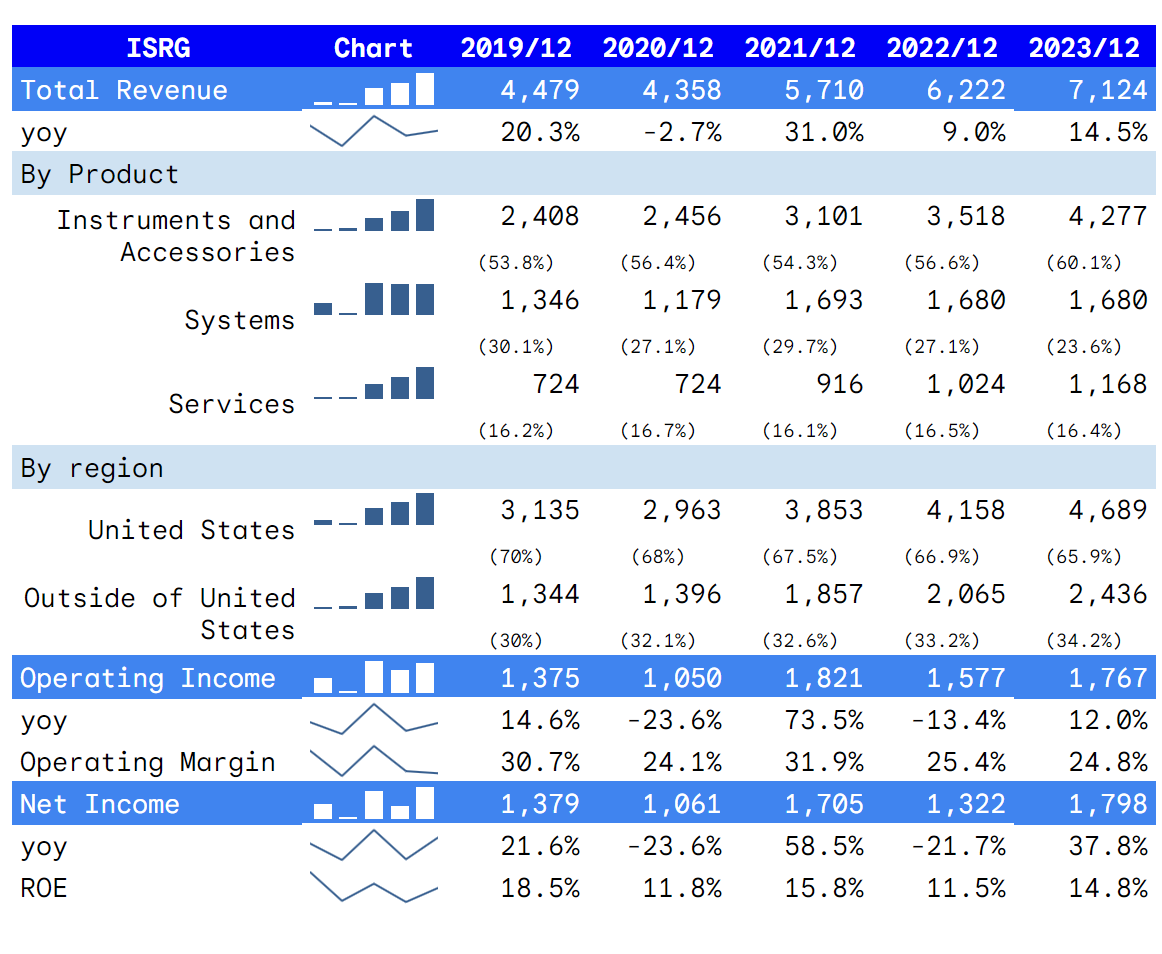This screenshot has height=954, width=1162.
Task: Click Operating Margin value 24.8%
Action: point(1108,762)
